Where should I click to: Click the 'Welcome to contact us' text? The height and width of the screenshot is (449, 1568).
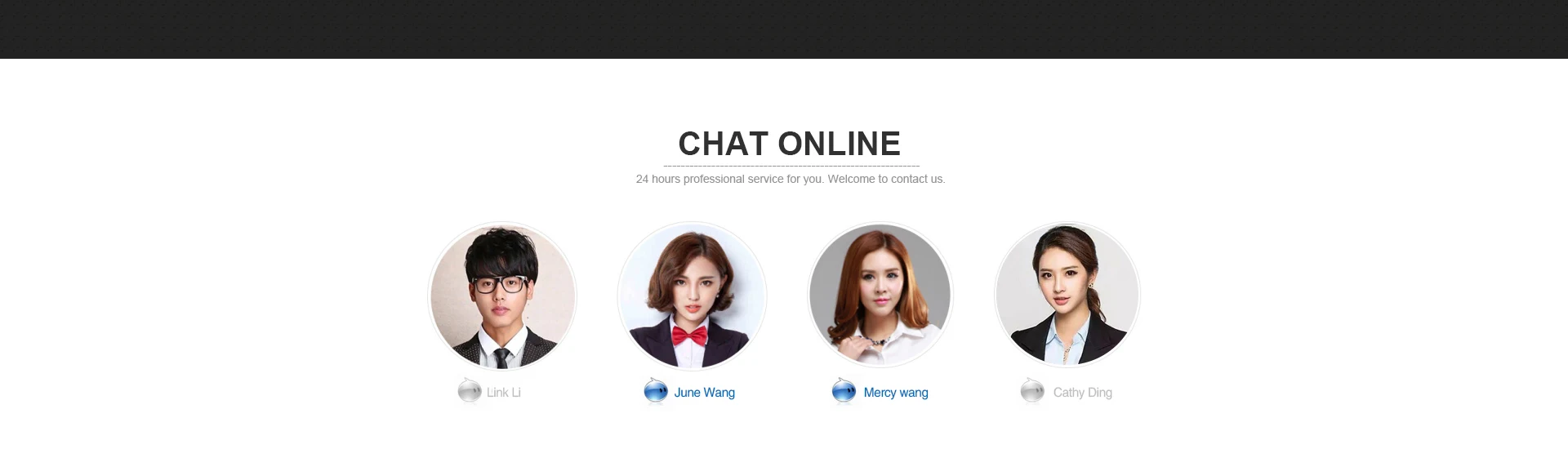click(x=886, y=179)
